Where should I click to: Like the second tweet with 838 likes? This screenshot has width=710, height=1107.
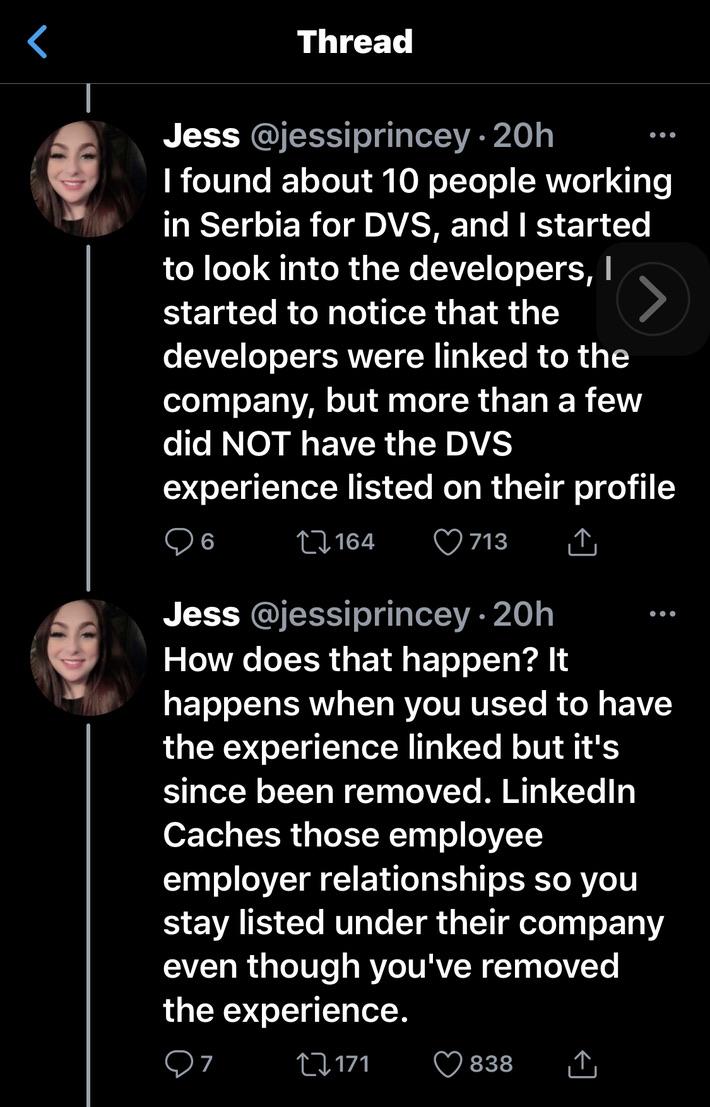(447, 1062)
